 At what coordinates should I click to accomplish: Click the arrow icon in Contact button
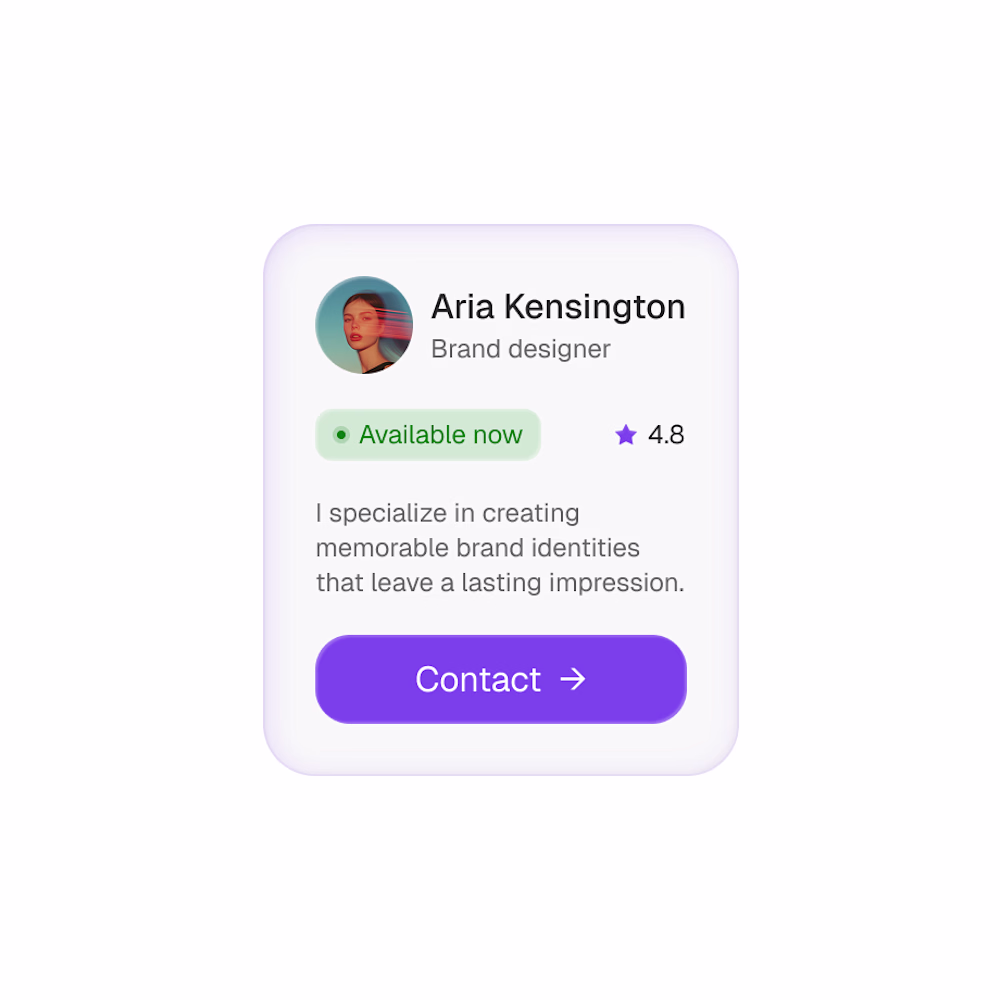coord(572,679)
